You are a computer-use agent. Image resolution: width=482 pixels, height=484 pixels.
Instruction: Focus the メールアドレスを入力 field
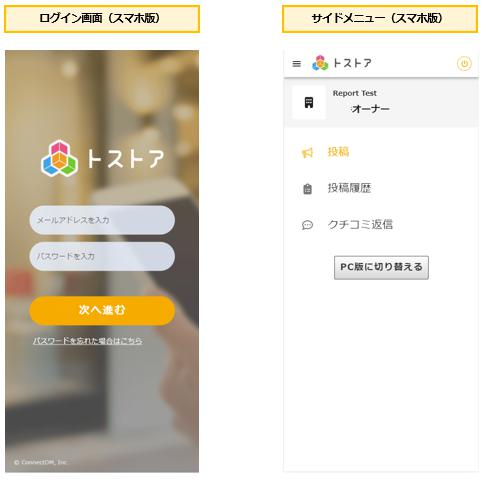(x=102, y=220)
